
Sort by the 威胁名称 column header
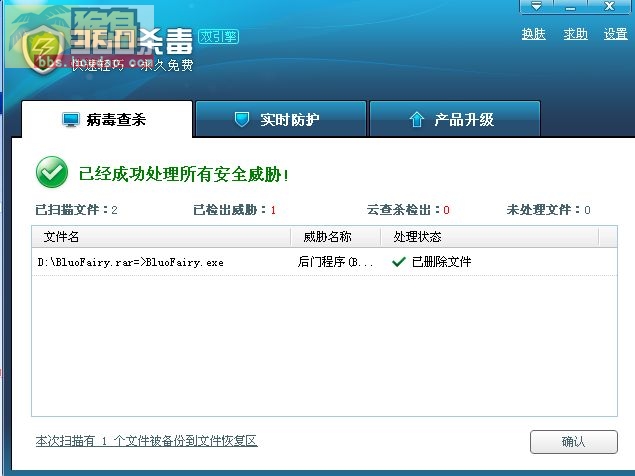click(x=336, y=237)
